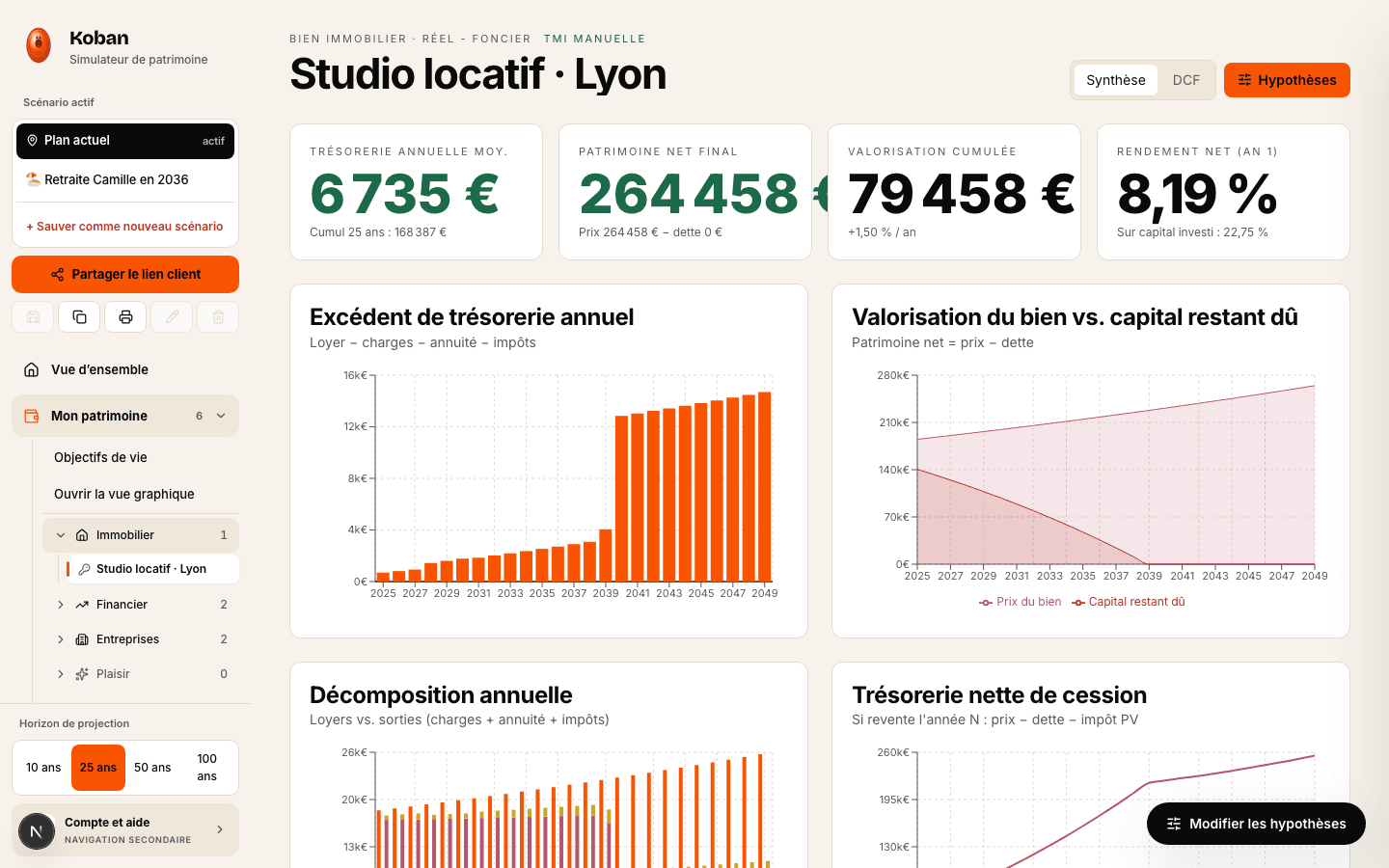The image size is (1389, 868).
Task: Click the duplicate scenario icon
Action: pos(79,316)
